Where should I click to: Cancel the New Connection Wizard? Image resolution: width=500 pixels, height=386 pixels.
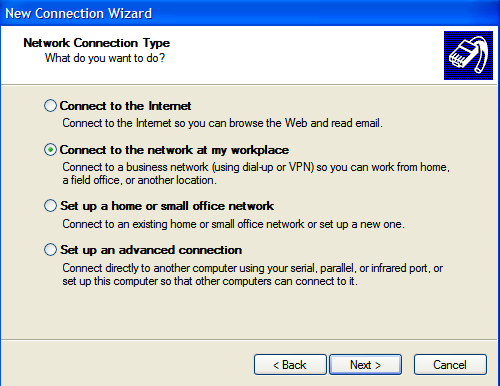pos(450,365)
